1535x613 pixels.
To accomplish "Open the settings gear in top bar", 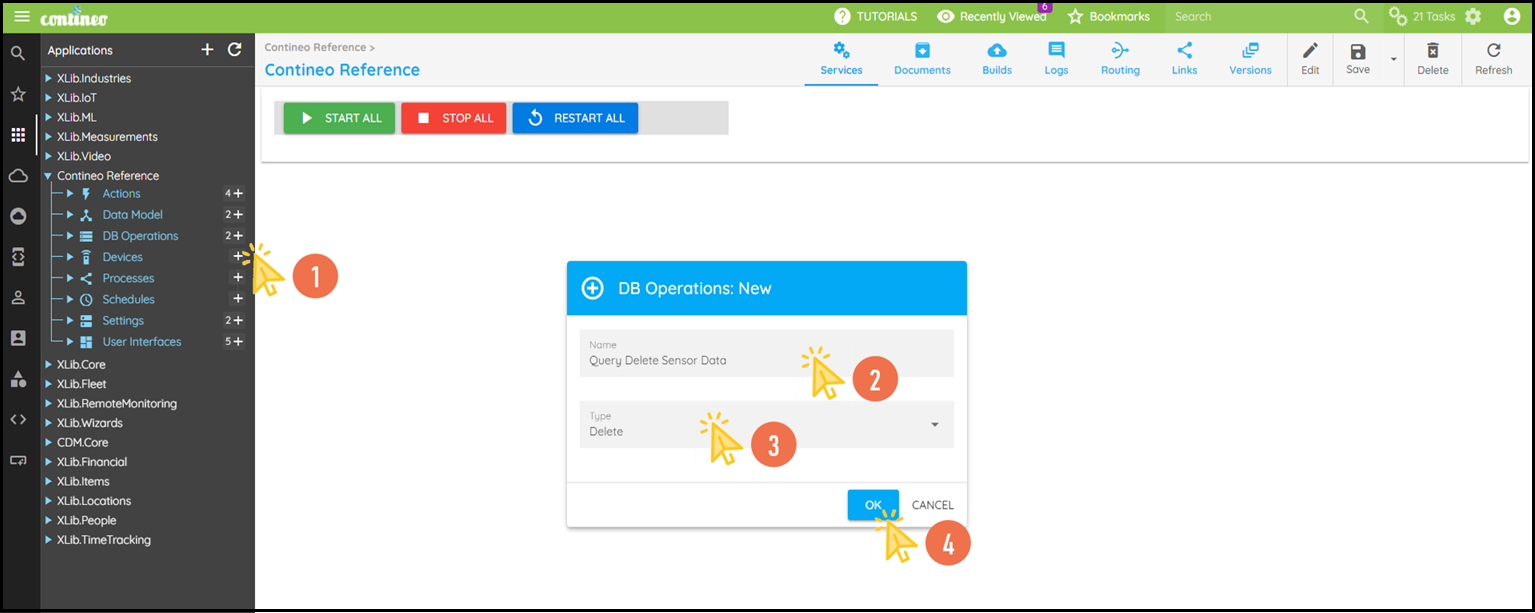I will pyautogui.click(x=1473, y=17).
